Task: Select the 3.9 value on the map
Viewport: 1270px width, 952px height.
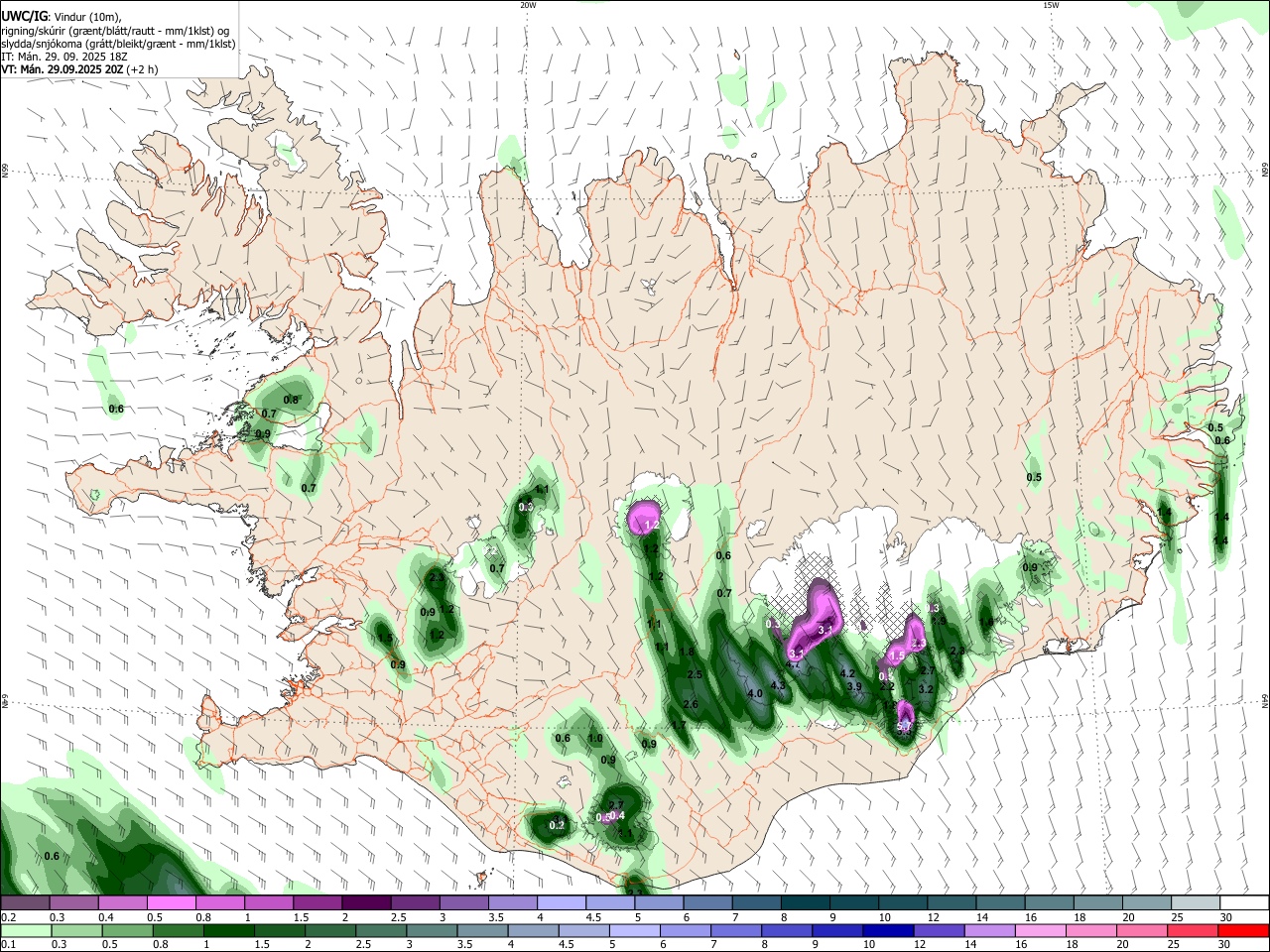Action: point(854,687)
